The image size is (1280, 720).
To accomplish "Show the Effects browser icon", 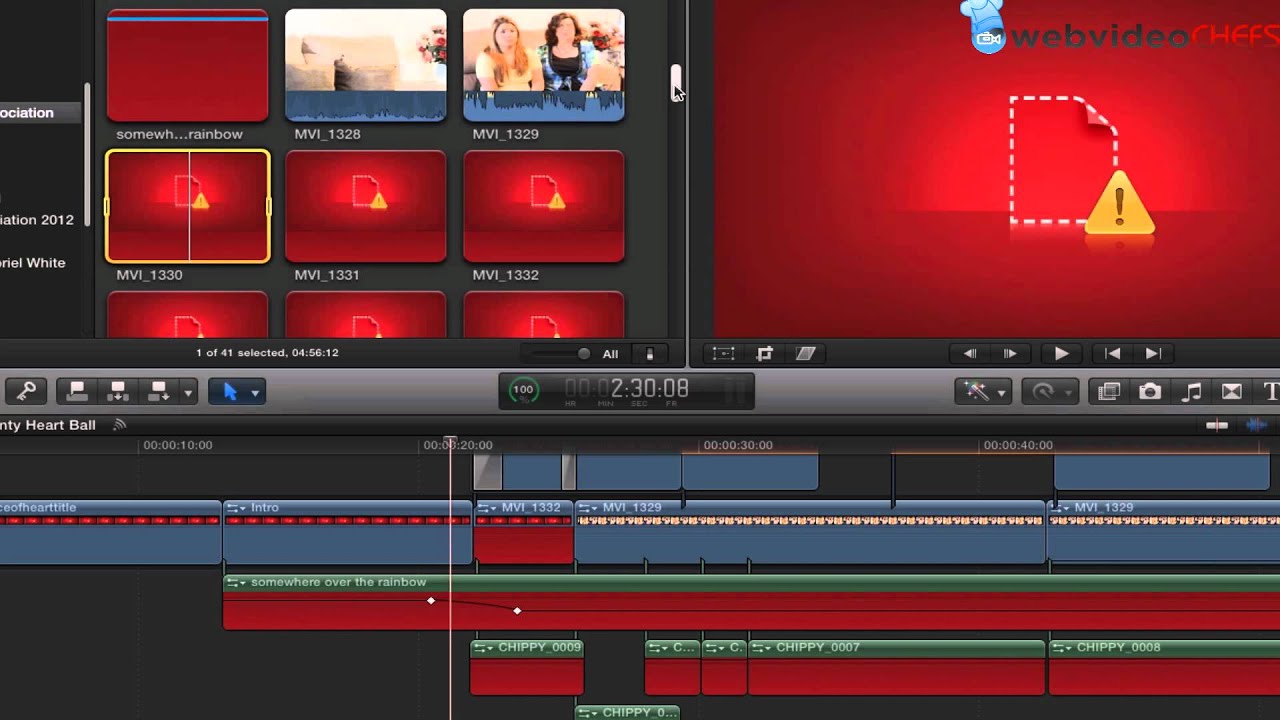I will pos(1109,392).
